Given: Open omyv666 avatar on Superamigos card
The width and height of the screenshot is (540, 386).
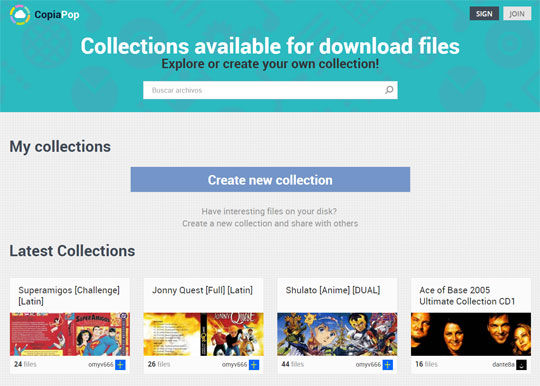Looking at the screenshot, I should 120,365.
